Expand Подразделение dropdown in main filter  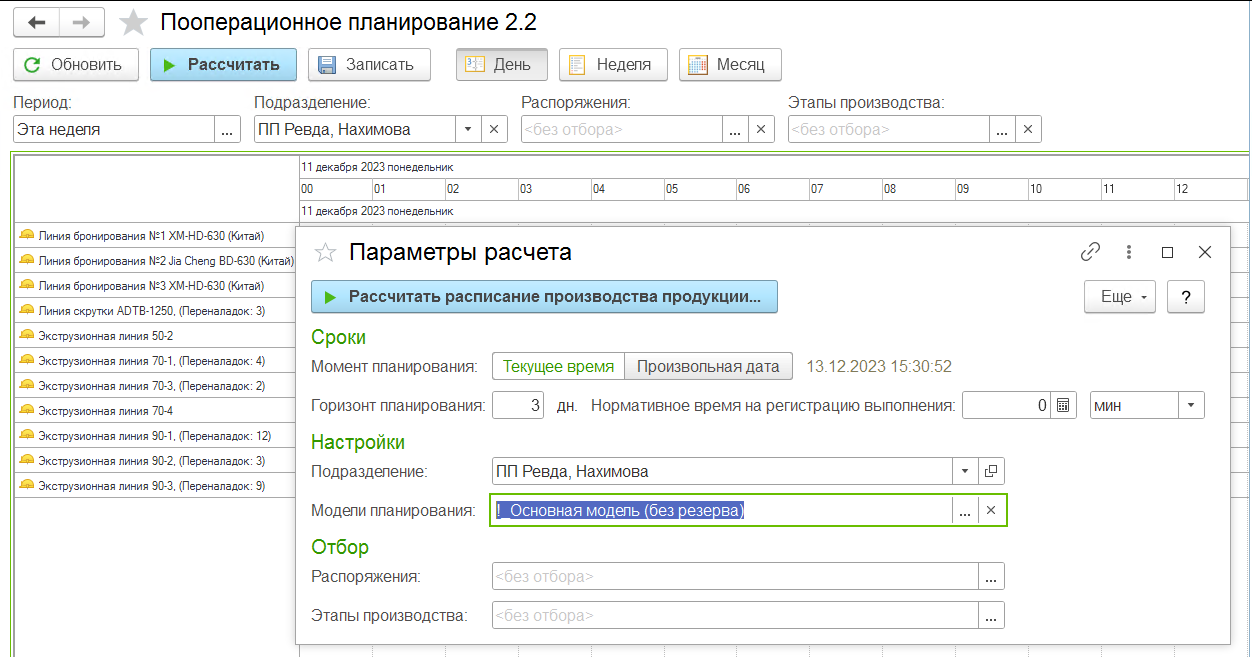coord(468,129)
